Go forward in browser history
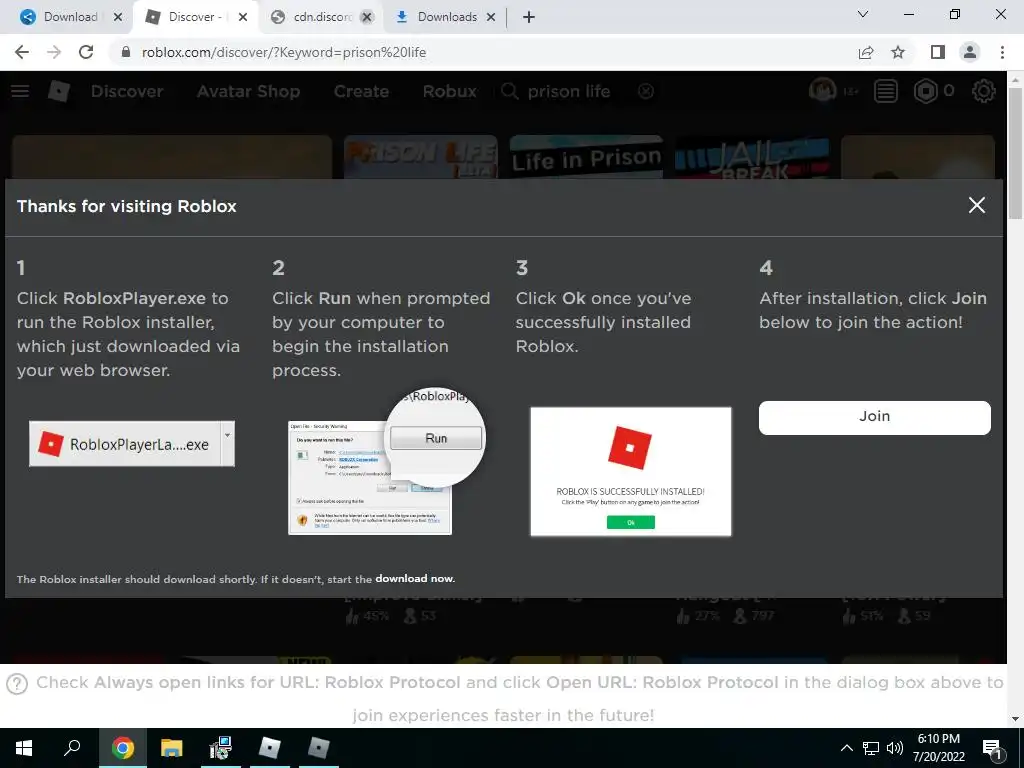This screenshot has height=768, width=1024. pos(54,52)
